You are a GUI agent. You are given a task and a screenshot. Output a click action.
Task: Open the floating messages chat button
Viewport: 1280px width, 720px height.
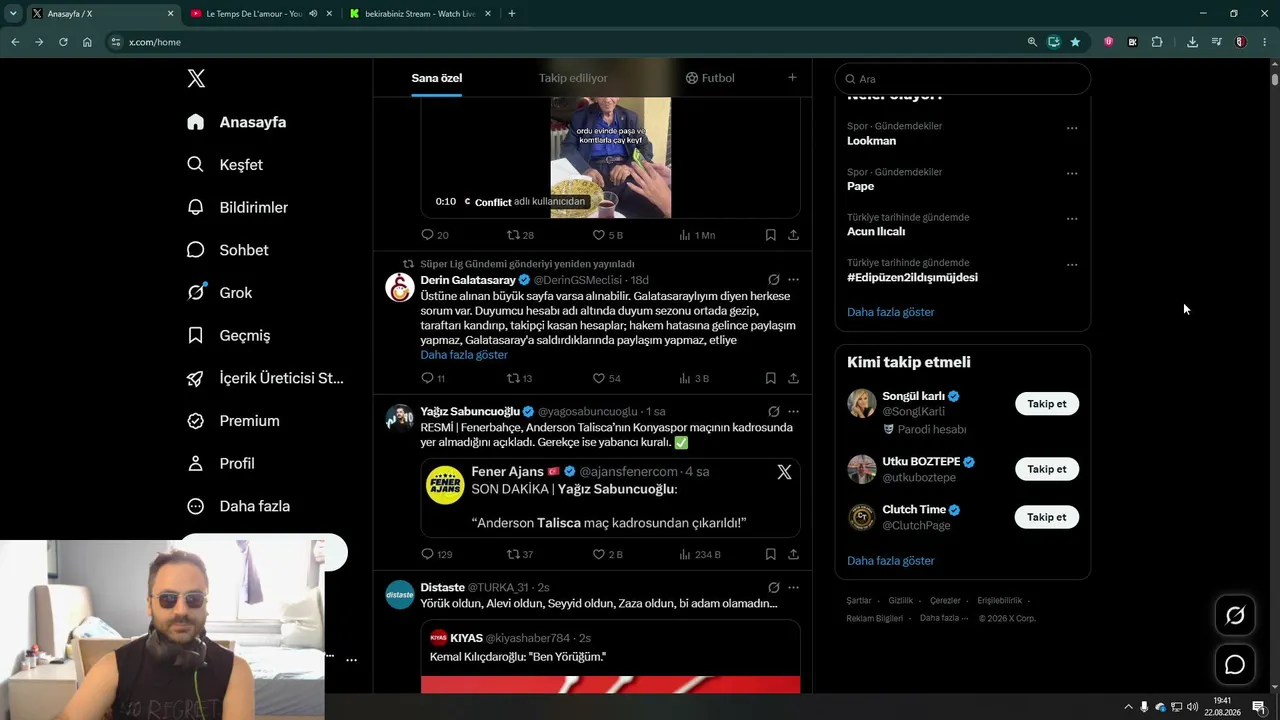(1235, 664)
